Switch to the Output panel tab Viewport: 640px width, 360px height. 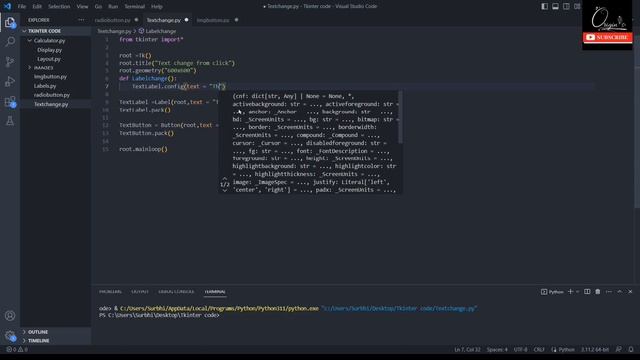[x=140, y=292]
